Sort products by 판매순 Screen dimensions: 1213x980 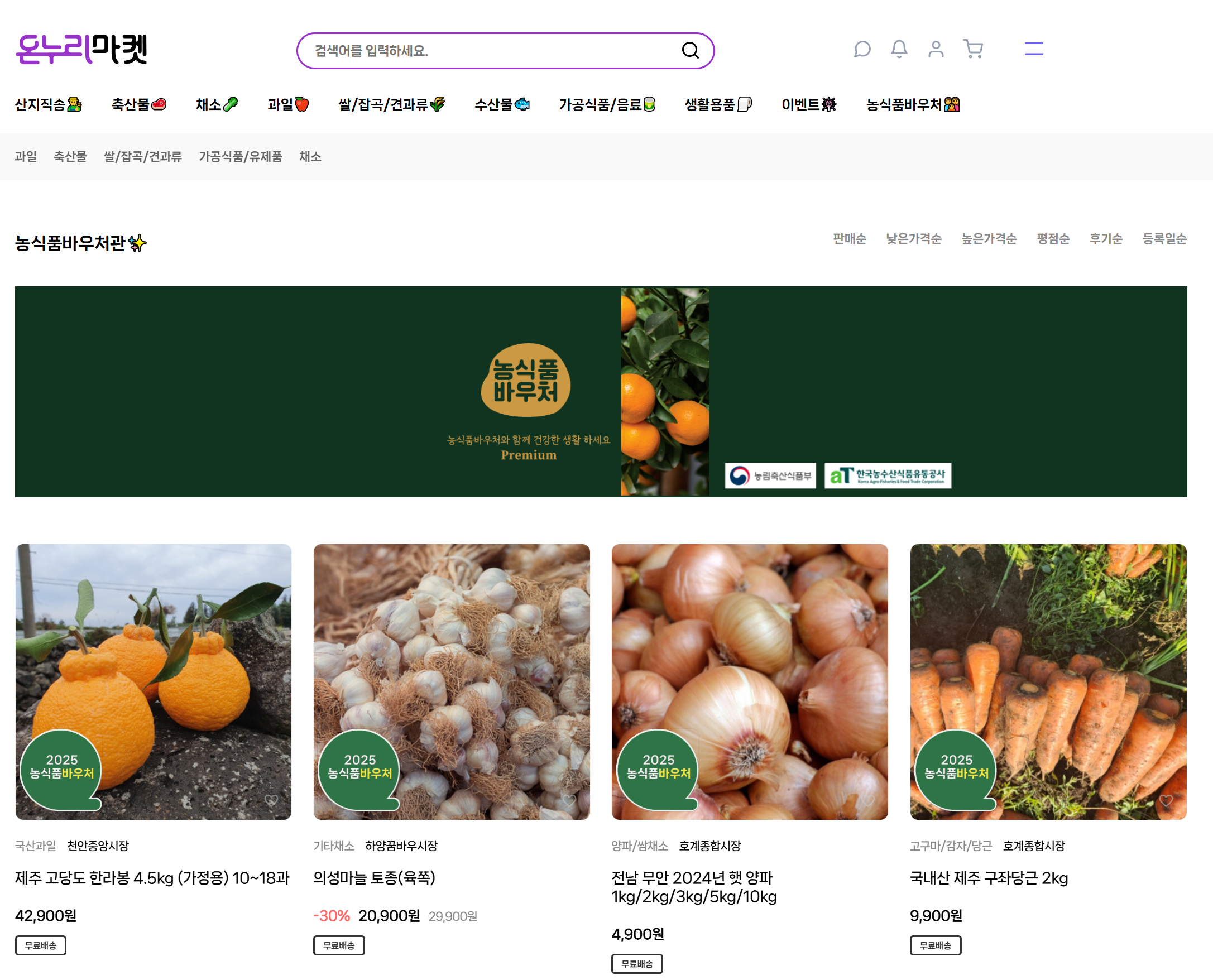point(850,239)
